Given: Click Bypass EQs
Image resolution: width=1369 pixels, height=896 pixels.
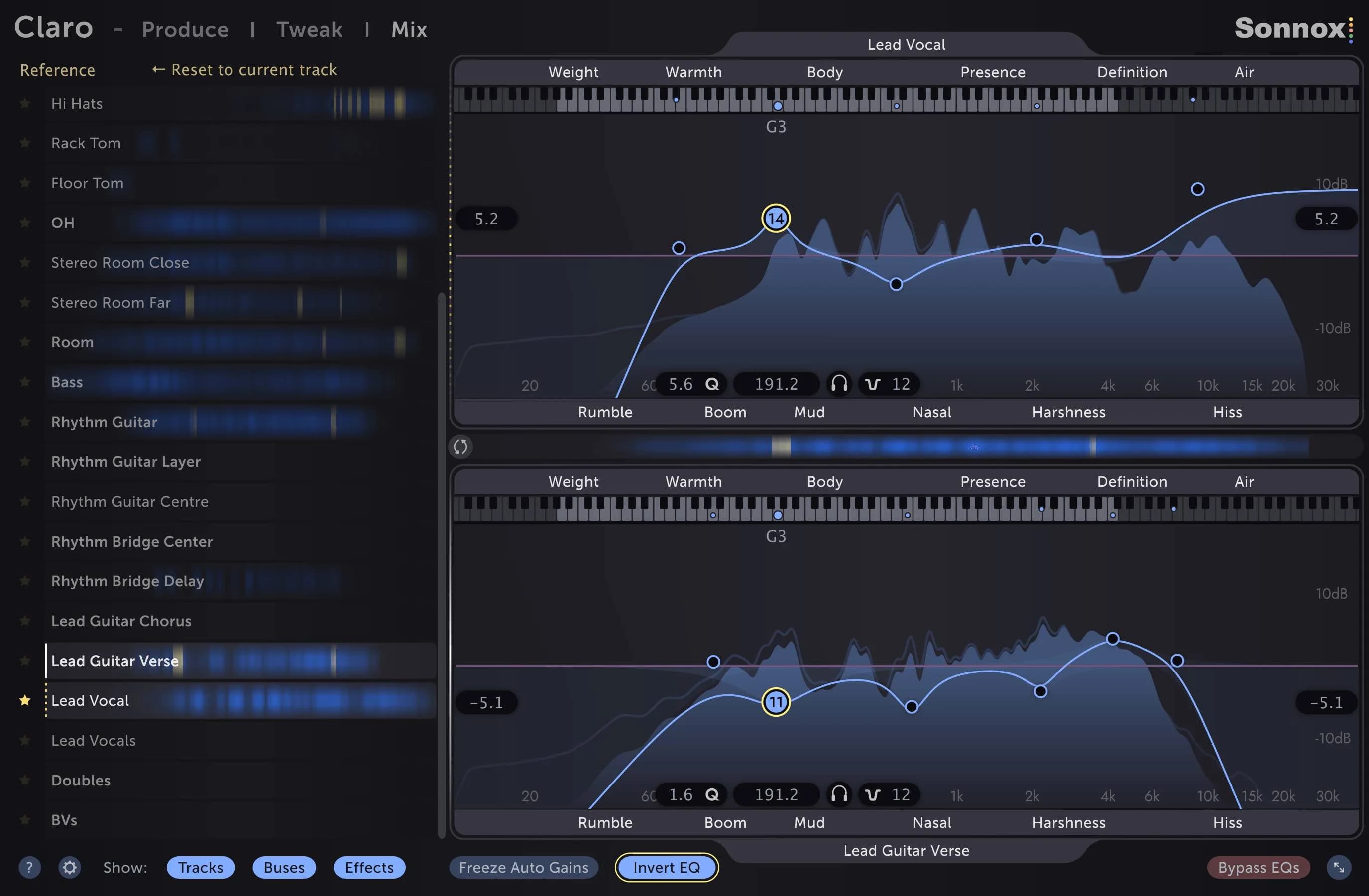Looking at the screenshot, I should [1258, 867].
